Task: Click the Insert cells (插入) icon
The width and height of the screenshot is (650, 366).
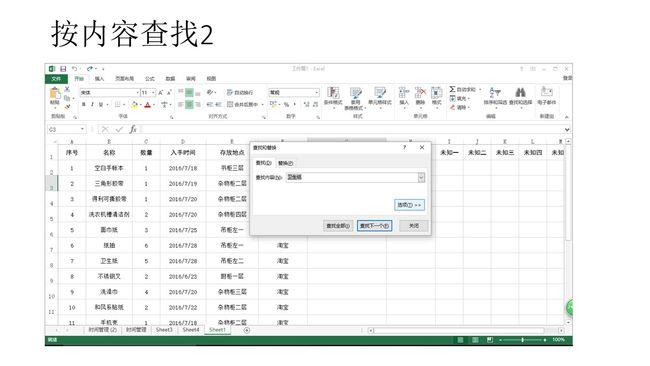Action: point(404,93)
